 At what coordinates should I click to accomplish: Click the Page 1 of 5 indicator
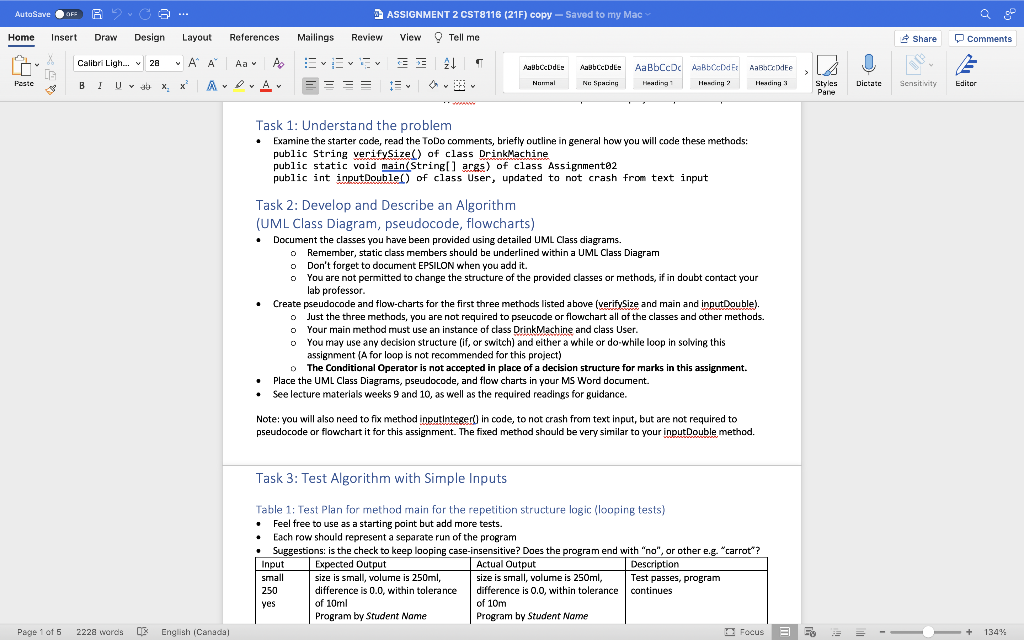pyautogui.click(x=39, y=632)
